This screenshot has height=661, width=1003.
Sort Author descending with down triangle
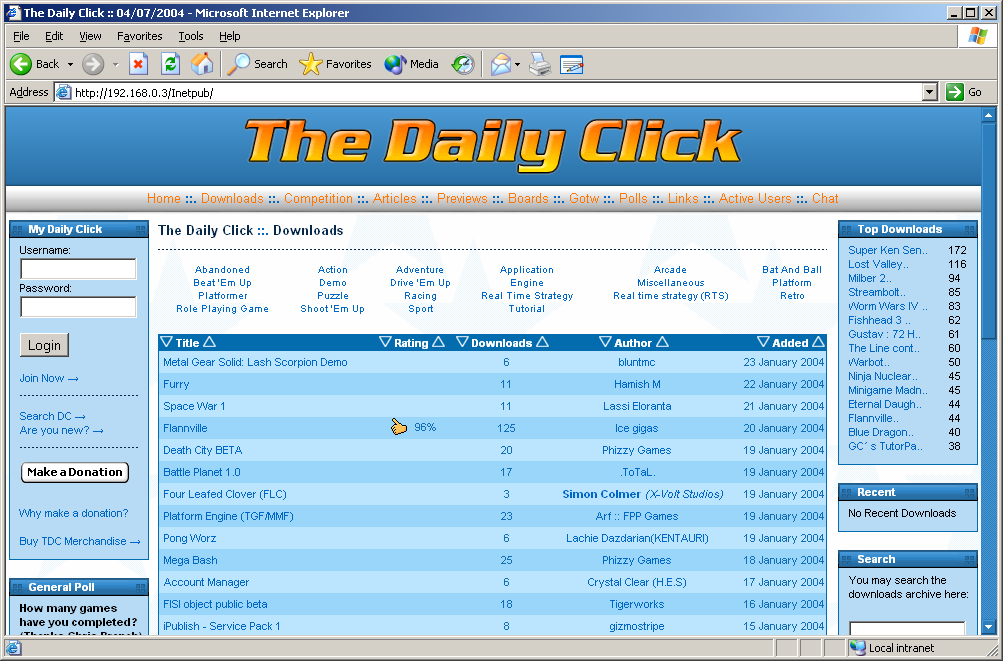[605, 342]
